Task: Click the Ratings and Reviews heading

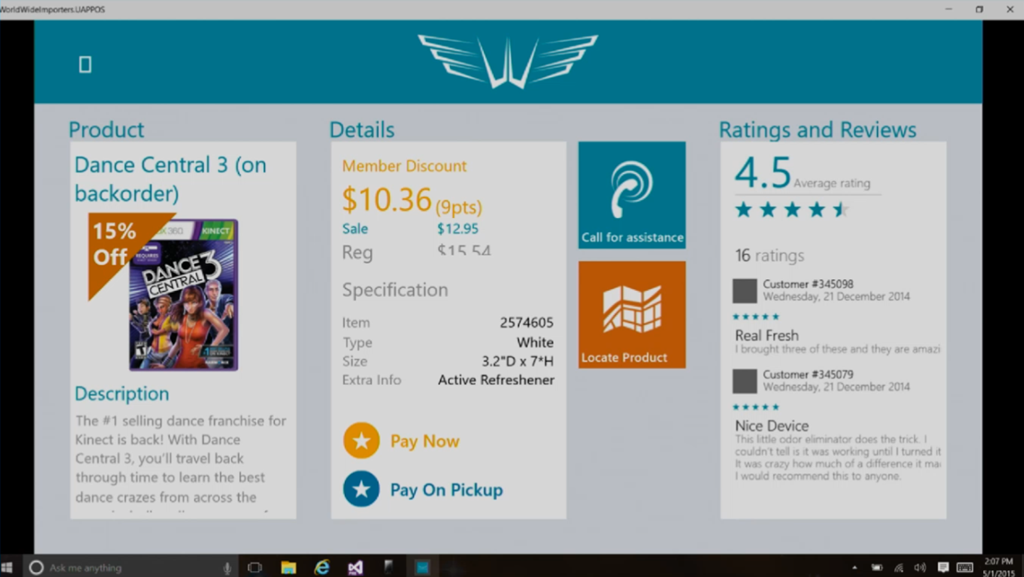Action: (818, 130)
